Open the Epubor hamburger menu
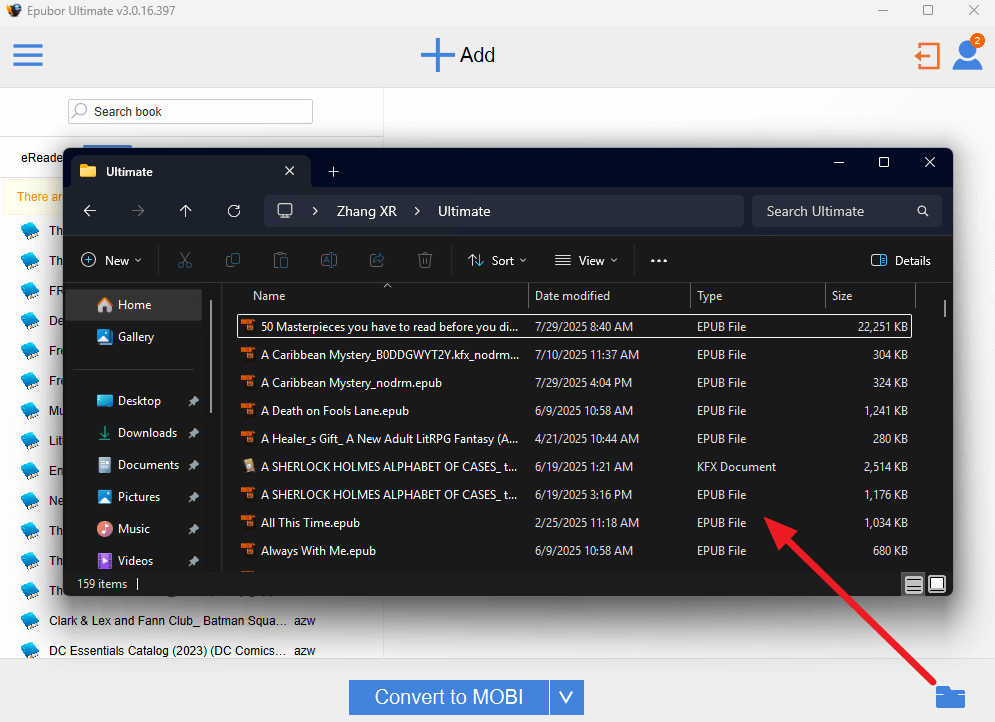This screenshot has width=995, height=722. pos(28,55)
